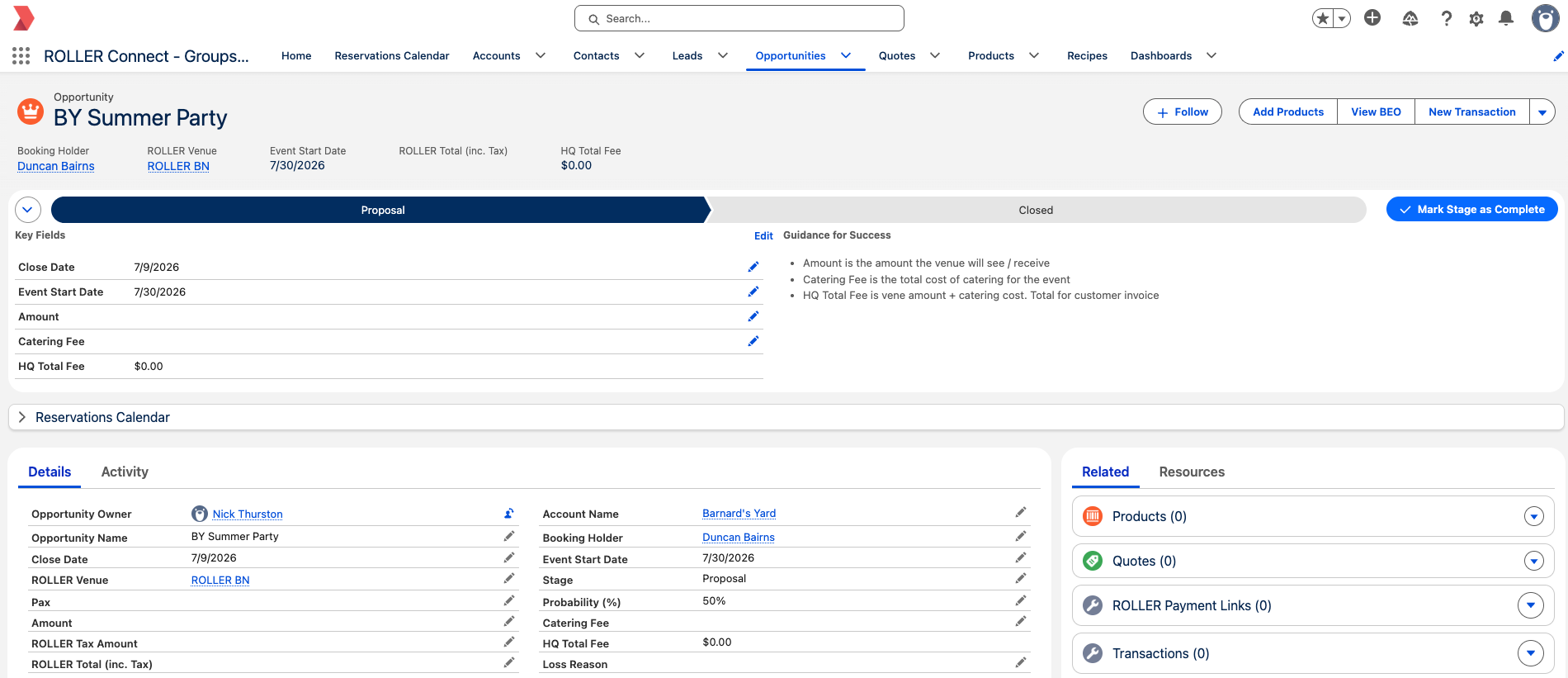Open the App Launcher grid icon
This screenshot has width=1568, height=678.
[x=21, y=55]
